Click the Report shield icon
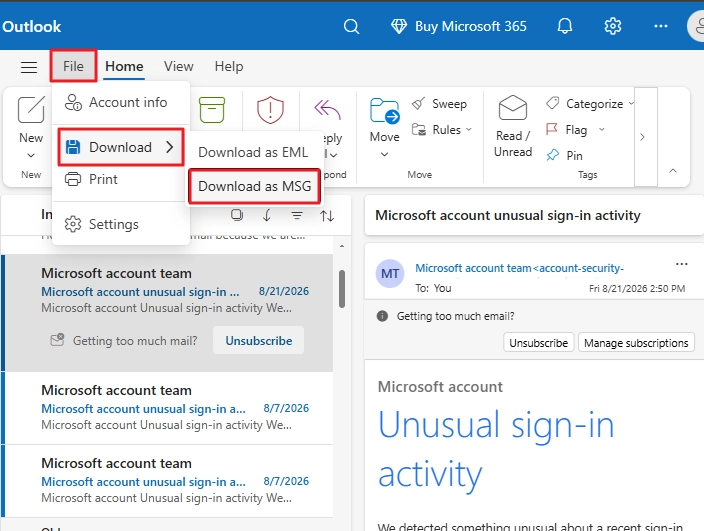 click(x=270, y=110)
